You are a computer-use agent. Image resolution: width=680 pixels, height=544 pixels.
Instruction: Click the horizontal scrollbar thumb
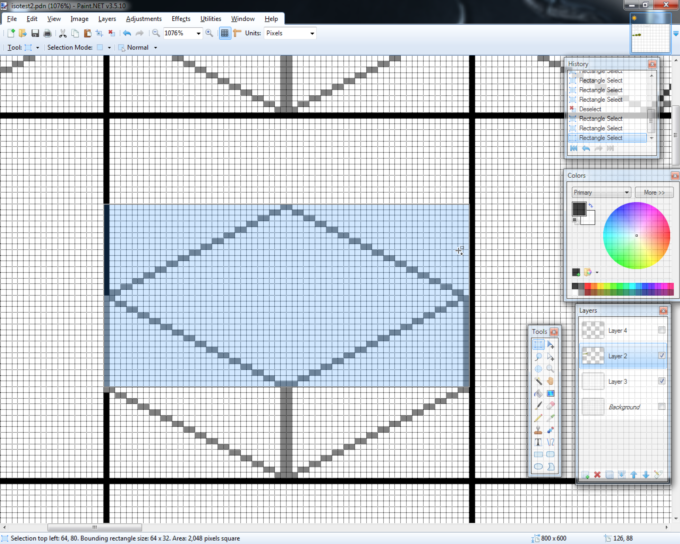(x=95, y=528)
